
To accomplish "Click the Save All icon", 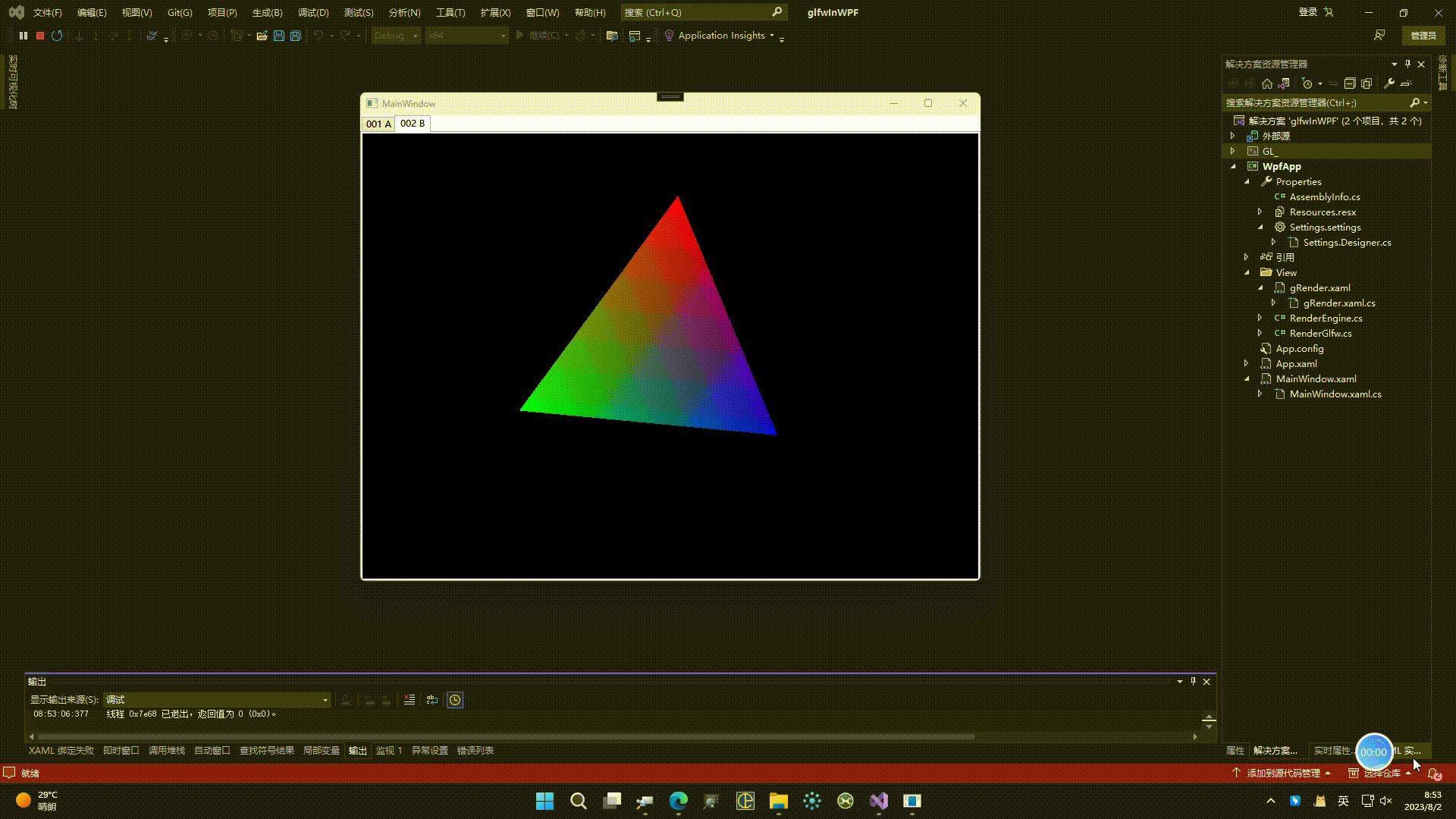I will pos(295,35).
